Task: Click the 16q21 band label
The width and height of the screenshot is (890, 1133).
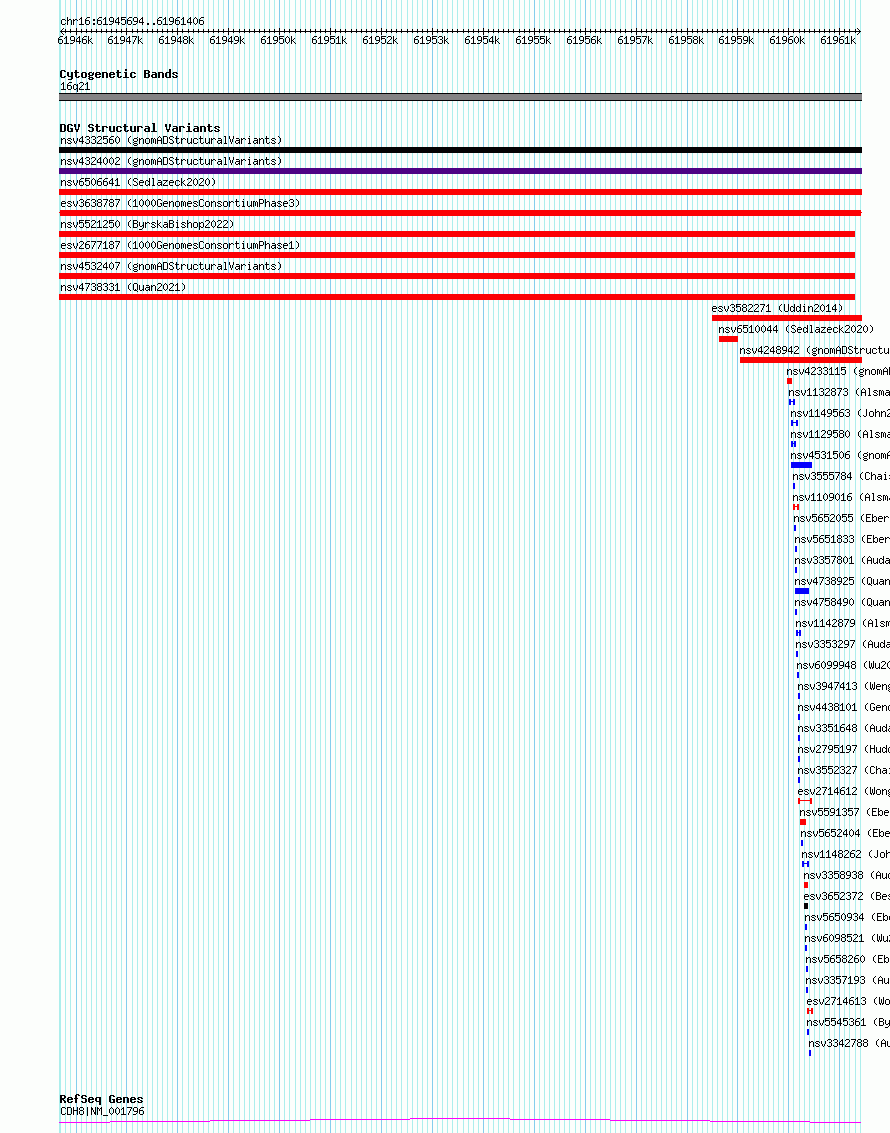Action: [x=75, y=87]
